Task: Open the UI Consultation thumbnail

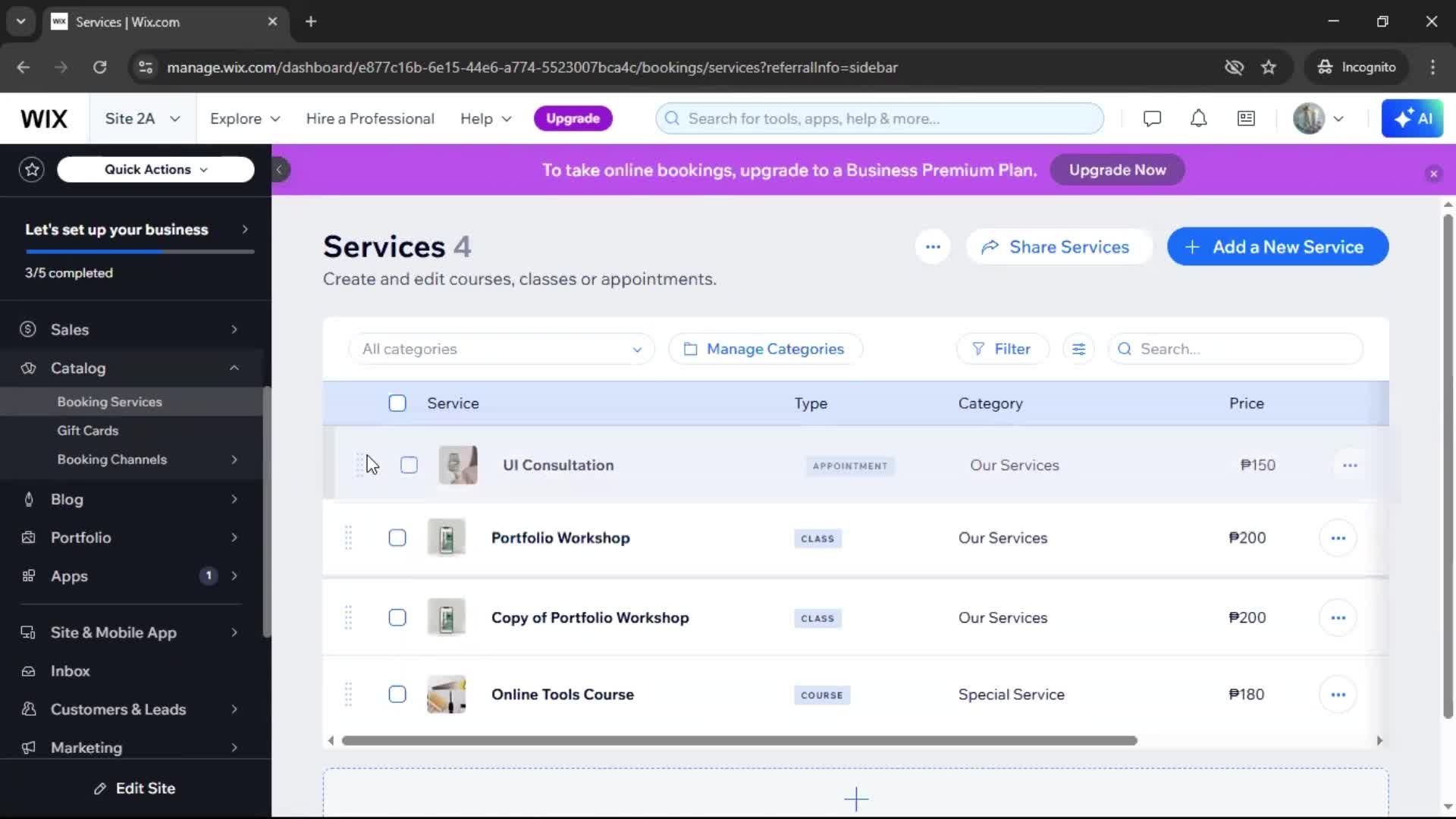Action: point(458,465)
